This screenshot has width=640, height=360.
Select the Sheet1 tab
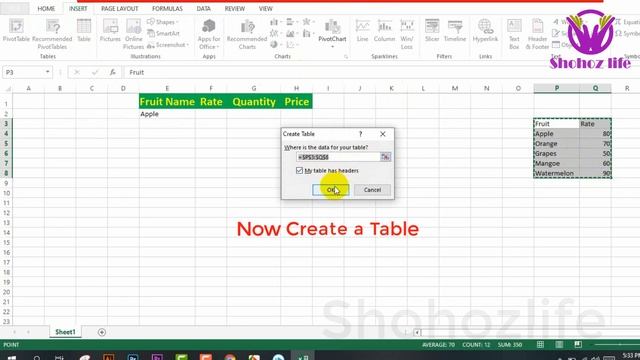point(65,332)
